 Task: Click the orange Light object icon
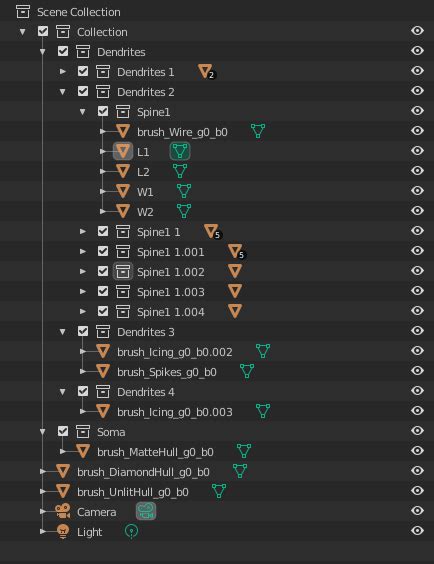pyautogui.click(x=63, y=531)
